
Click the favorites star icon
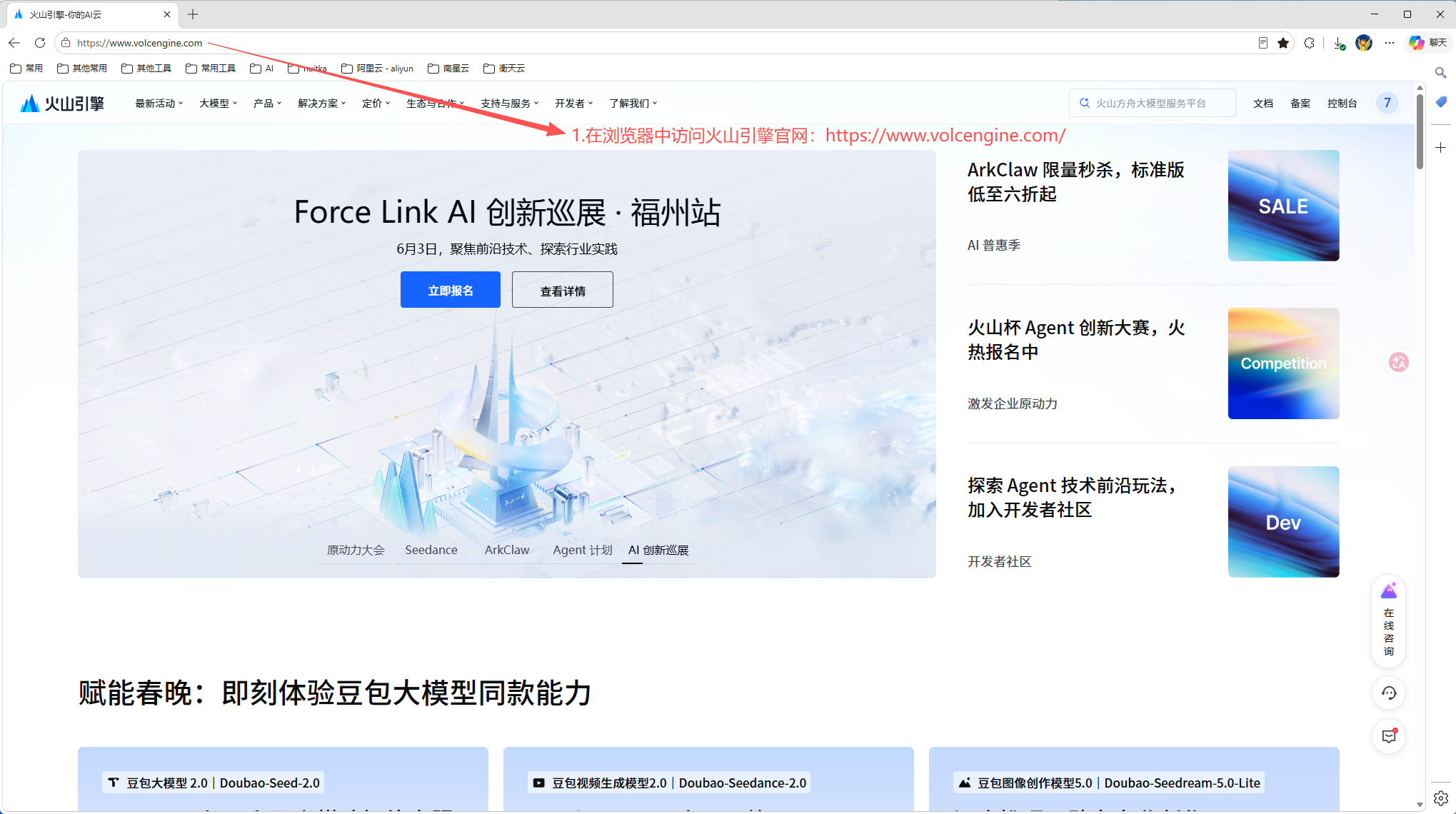(x=1283, y=43)
